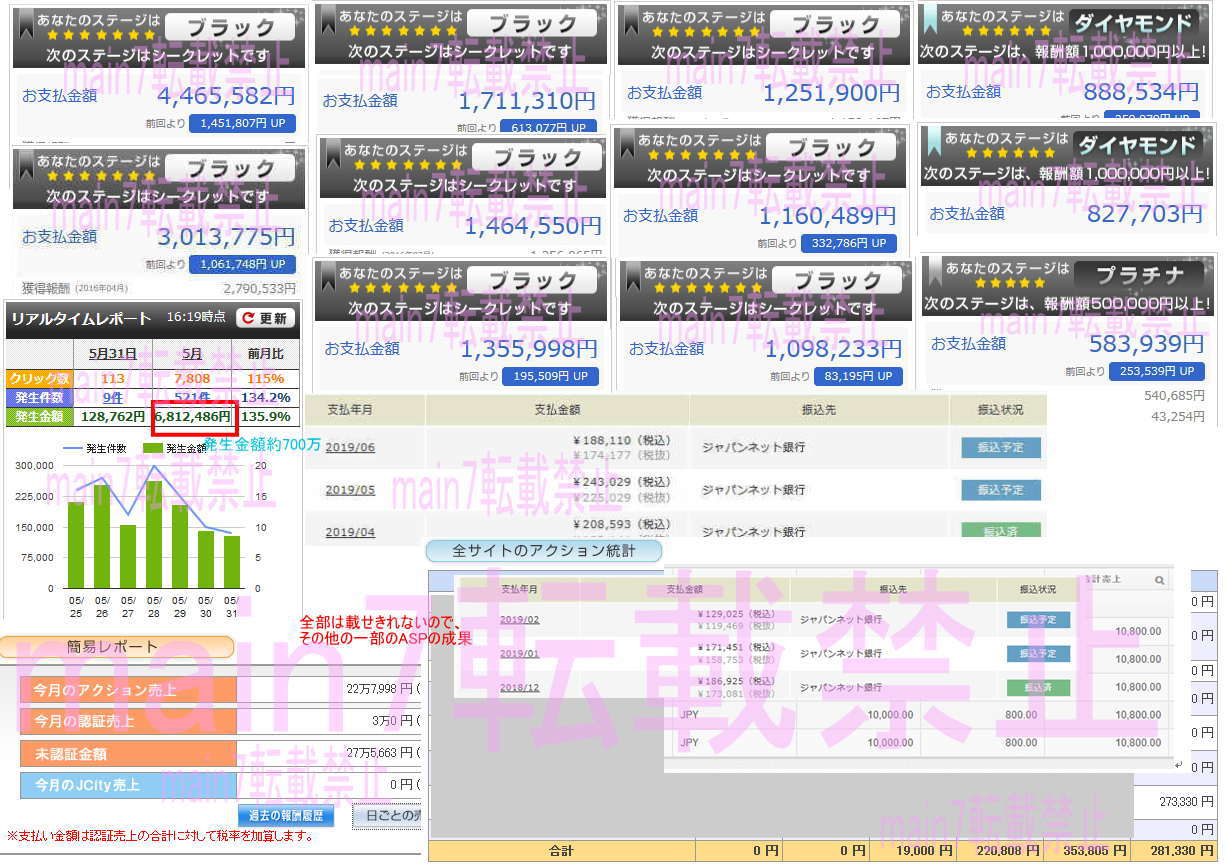Click the 発生金額 green legend marker
Screen dimensions: 1226x867
click(152, 449)
